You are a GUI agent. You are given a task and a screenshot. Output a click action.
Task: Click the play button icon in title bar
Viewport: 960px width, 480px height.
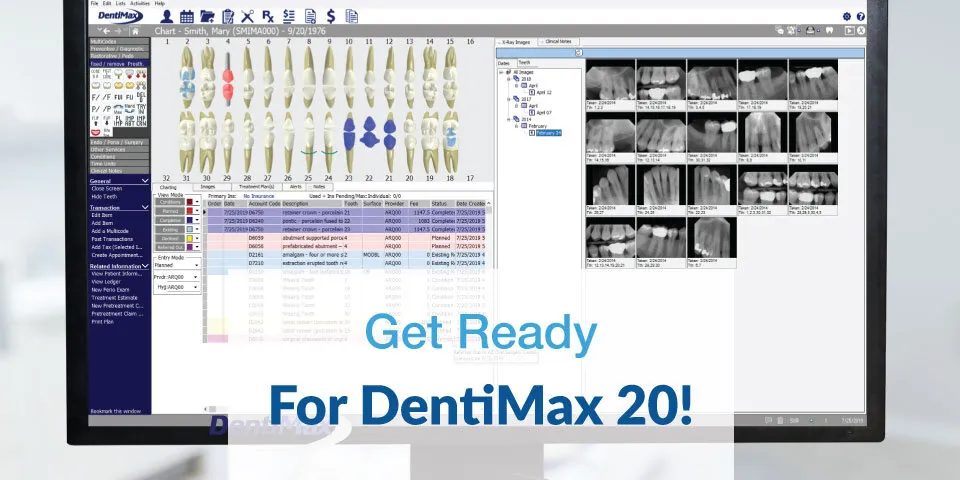849,30
